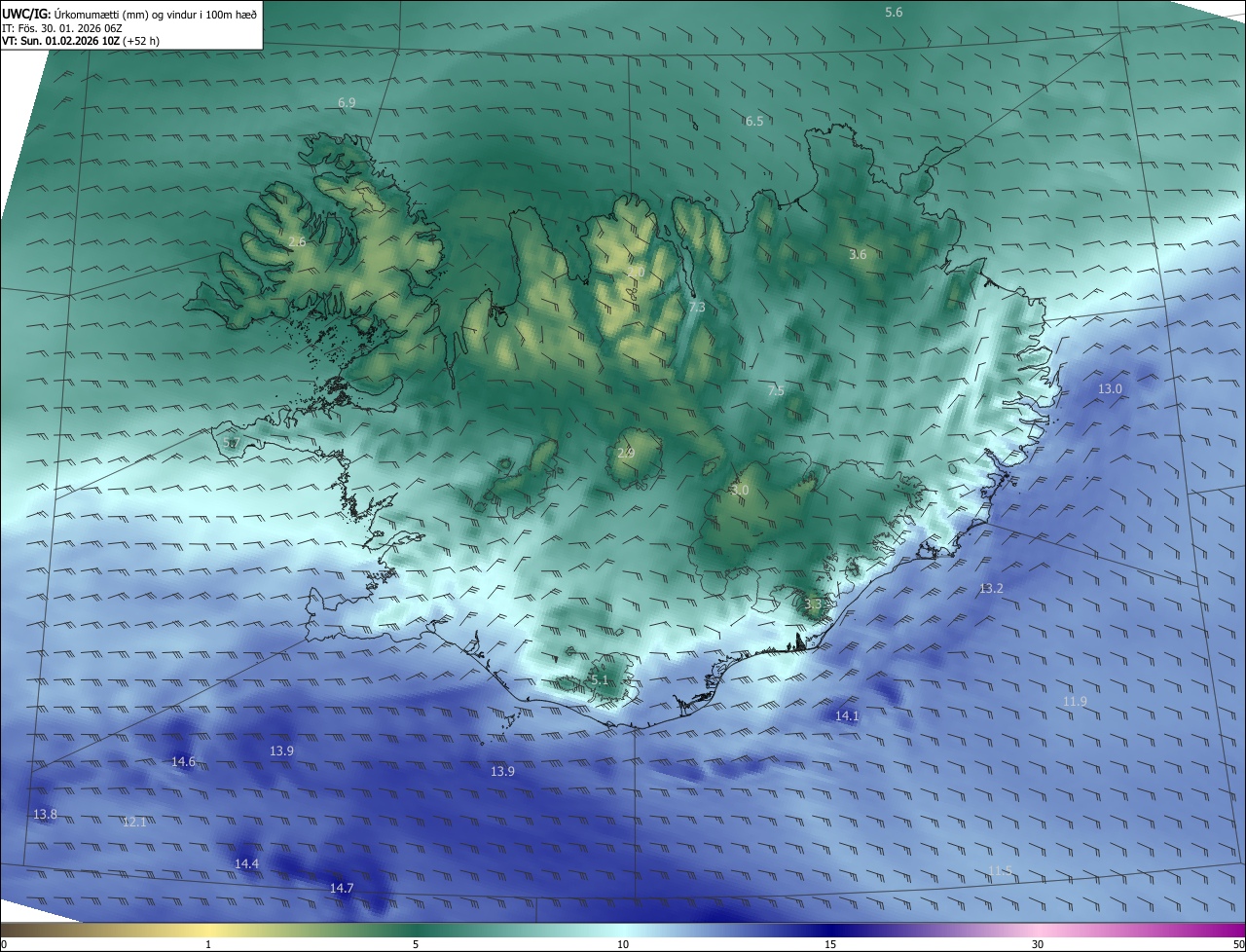Click the 14.7 value label

click(x=342, y=888)
